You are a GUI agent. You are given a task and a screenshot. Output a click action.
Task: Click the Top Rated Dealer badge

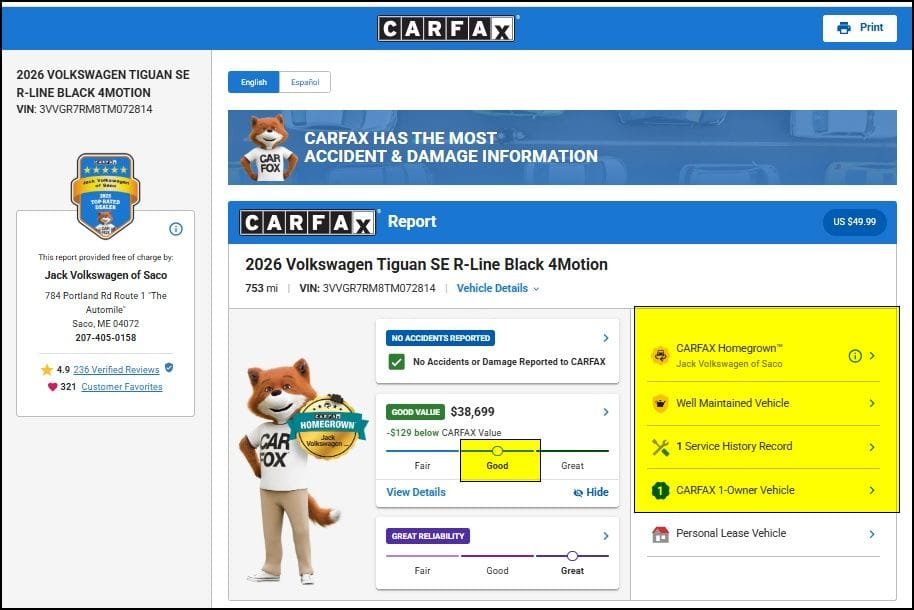[106, 196]
